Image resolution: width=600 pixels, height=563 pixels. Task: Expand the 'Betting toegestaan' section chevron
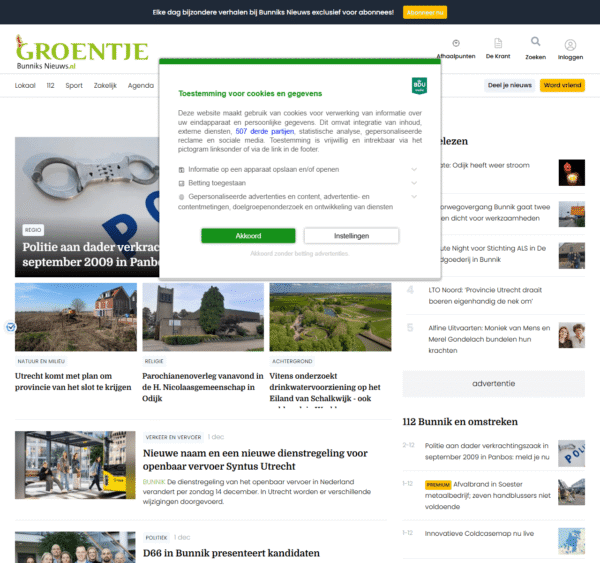click(x=414, y=183)
